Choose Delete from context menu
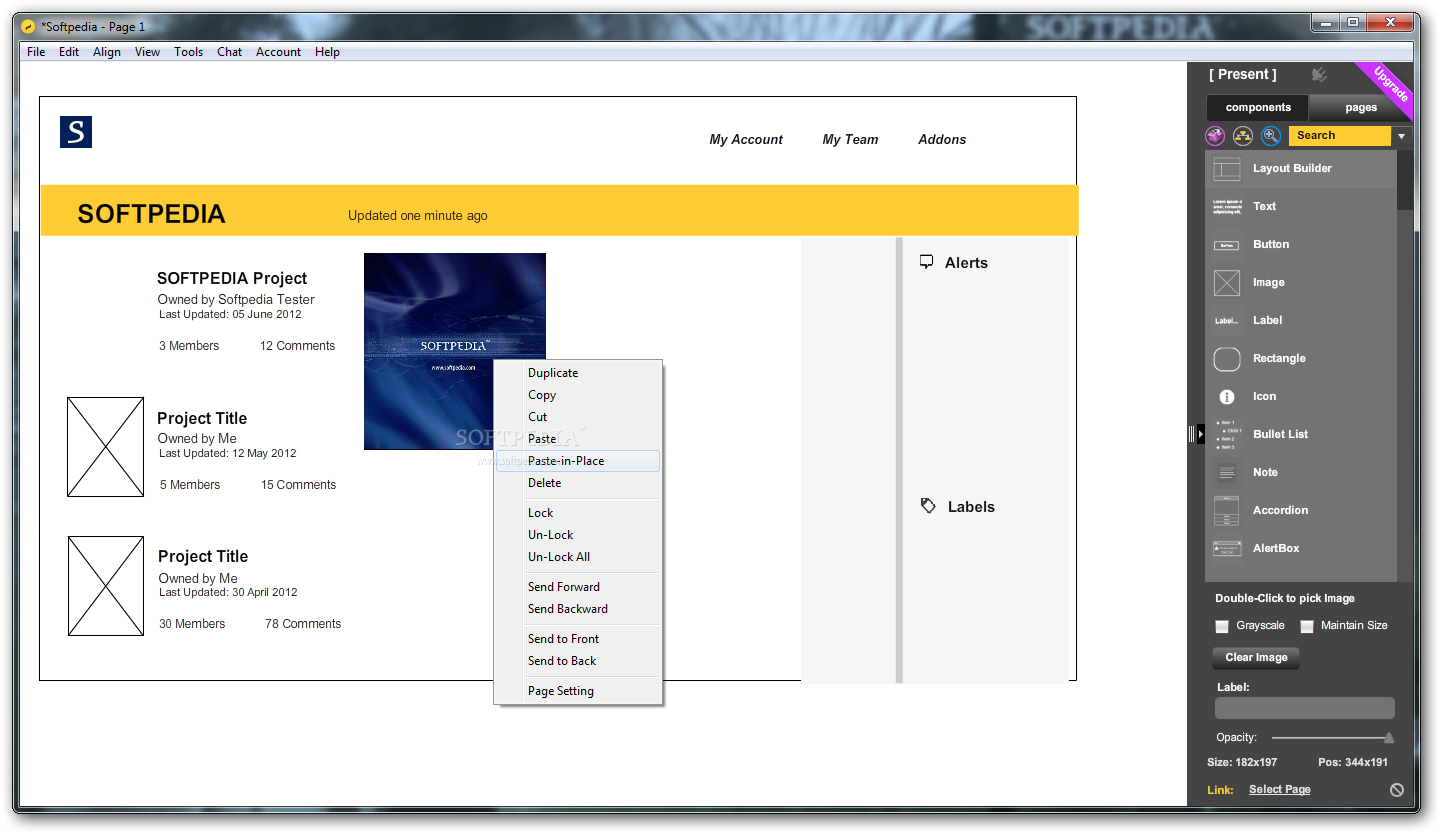1441x834 pixels. click(578, 483)
